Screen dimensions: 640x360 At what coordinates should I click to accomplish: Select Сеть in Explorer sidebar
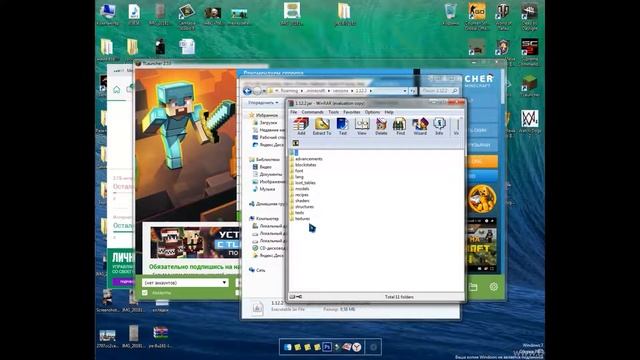pyautogui.click(x=257, y=270)
